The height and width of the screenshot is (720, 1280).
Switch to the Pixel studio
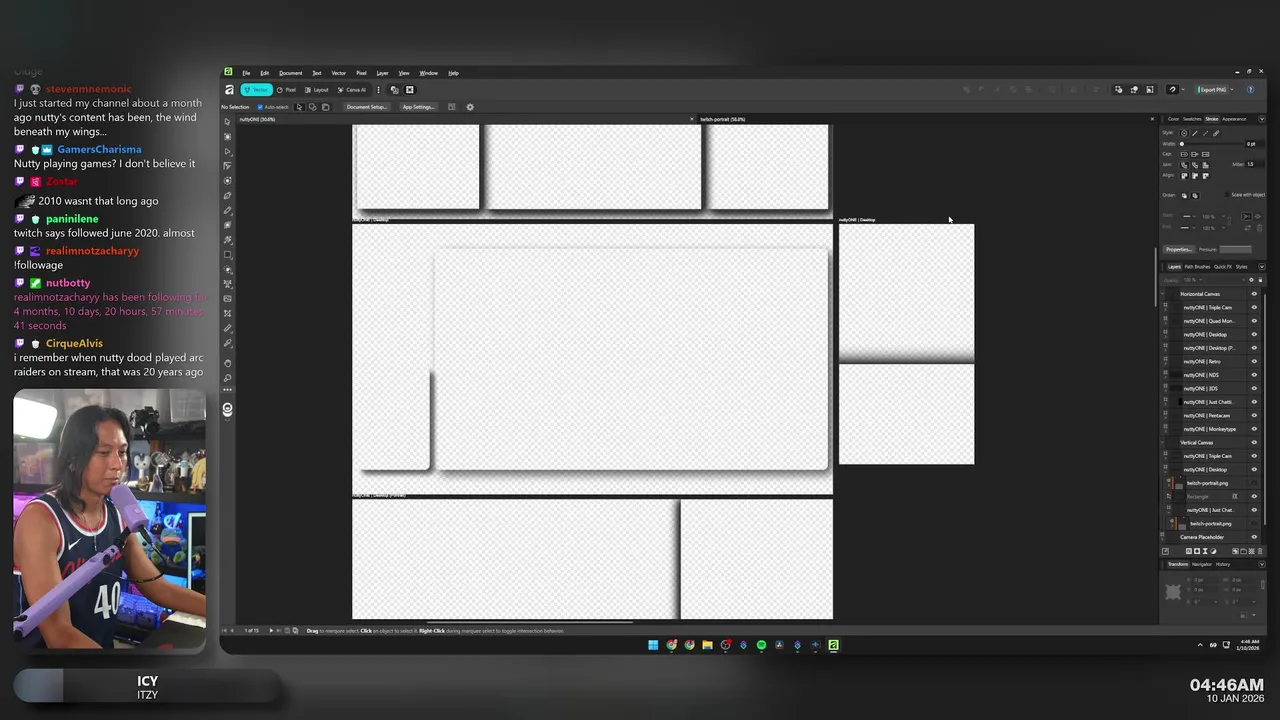(286, 90)
